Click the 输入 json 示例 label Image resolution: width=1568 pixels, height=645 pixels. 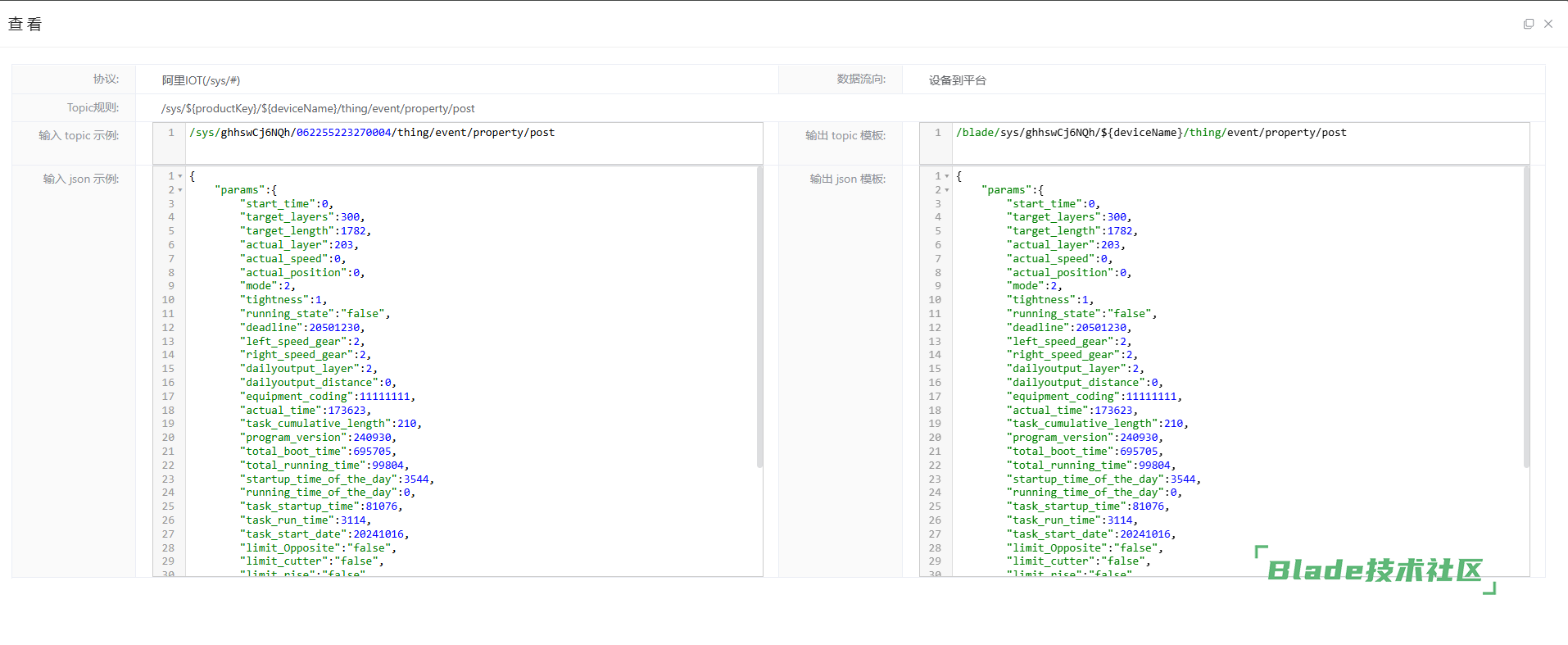[81, 179]
